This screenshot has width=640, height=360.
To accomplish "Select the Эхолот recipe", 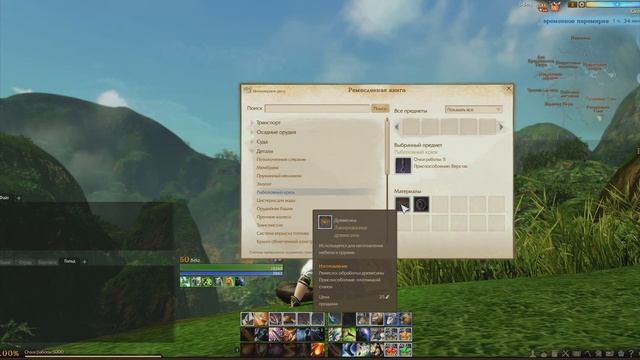I will tap(264, 184).
